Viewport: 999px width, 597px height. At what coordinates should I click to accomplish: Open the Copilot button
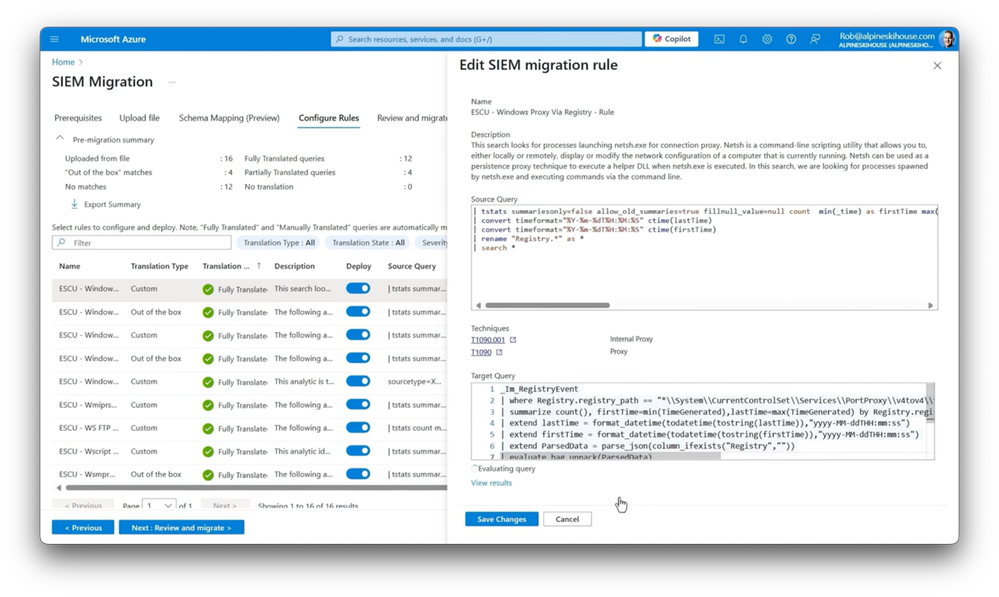672,39
